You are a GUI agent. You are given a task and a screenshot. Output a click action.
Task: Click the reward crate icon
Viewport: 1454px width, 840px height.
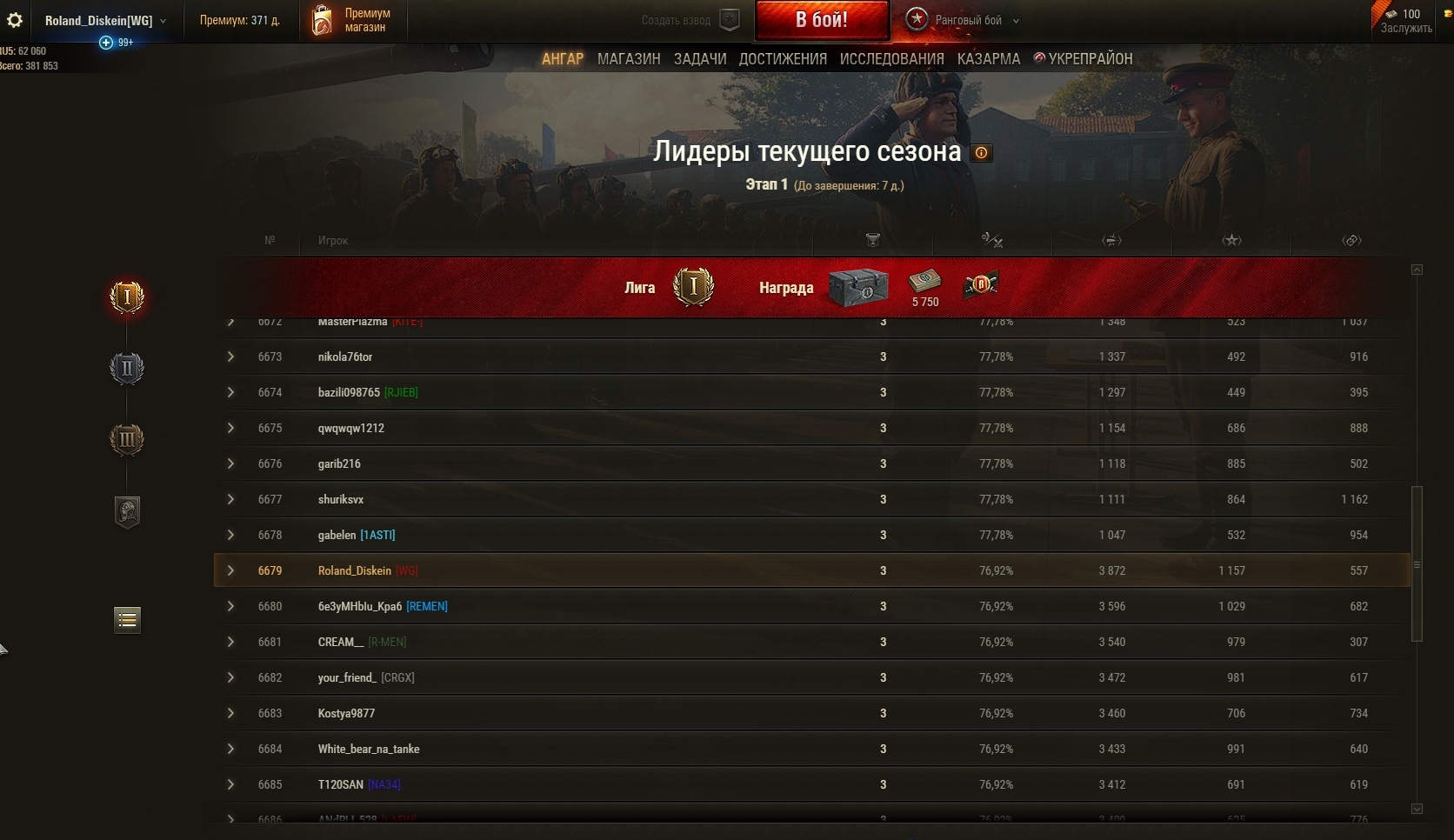(857, 288)
